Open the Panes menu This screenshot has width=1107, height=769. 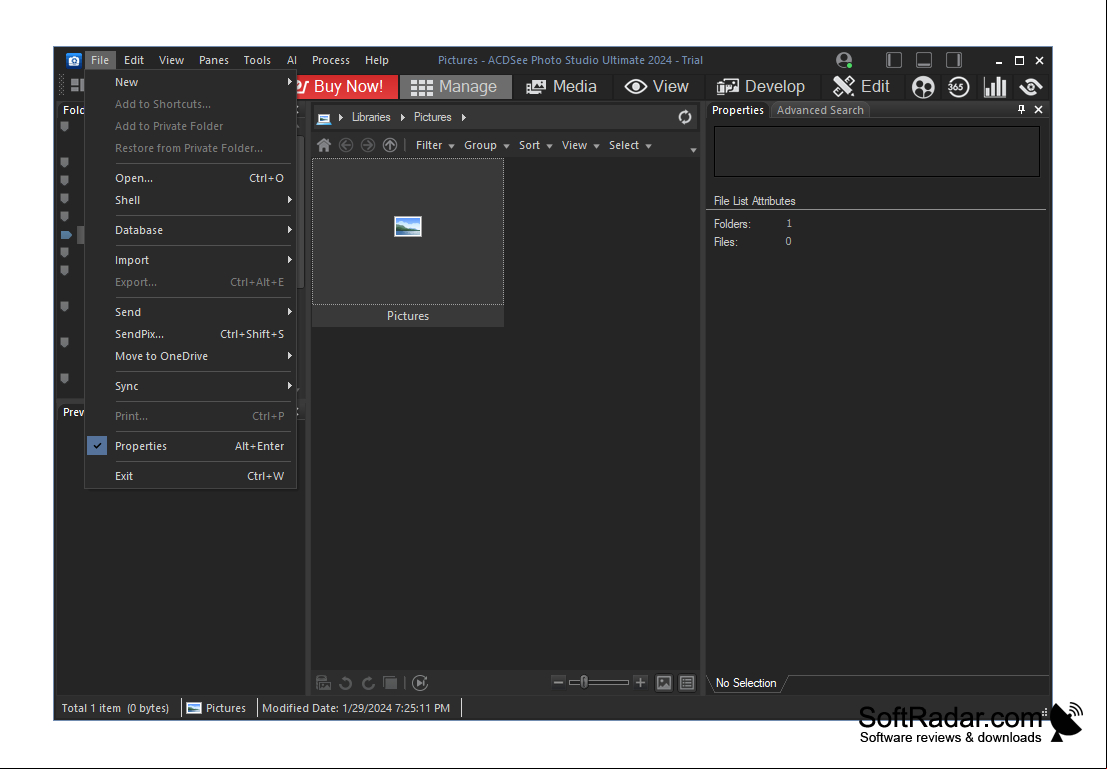point(214,60)
